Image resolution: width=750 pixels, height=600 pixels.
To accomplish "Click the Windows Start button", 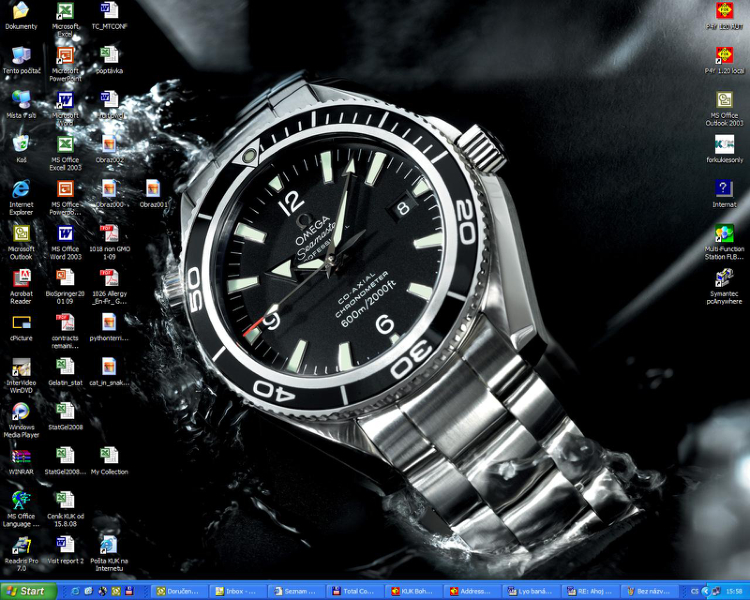I will (28, 591).
